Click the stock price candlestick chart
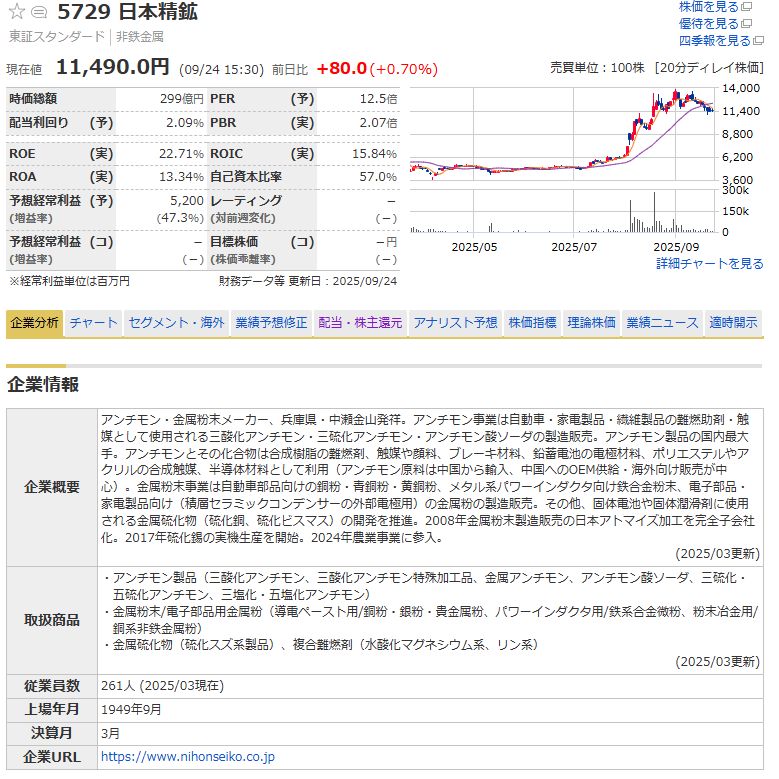The height and width of the screenshot is (779, 779). coord(564,134)
